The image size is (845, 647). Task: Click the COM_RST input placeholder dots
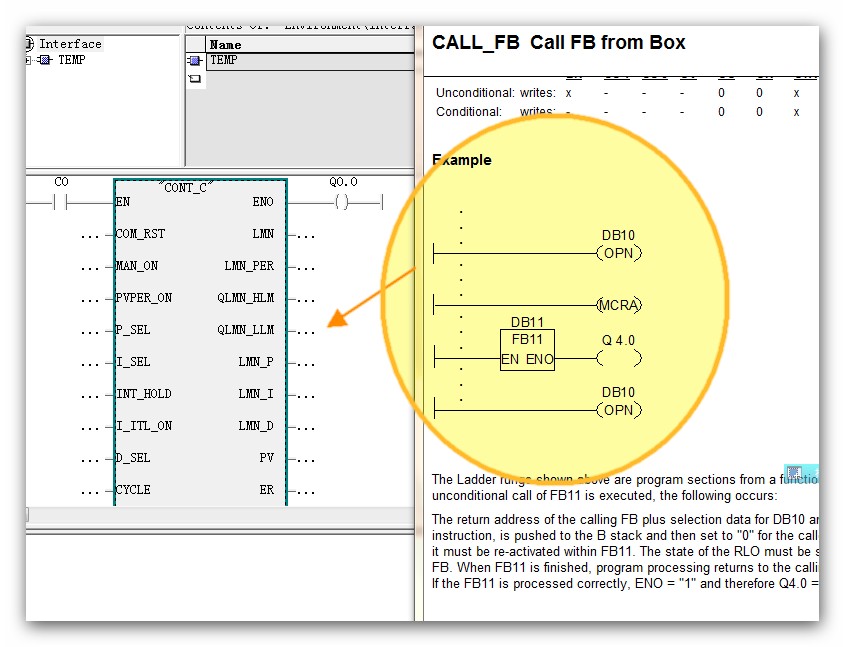point(91,235)
